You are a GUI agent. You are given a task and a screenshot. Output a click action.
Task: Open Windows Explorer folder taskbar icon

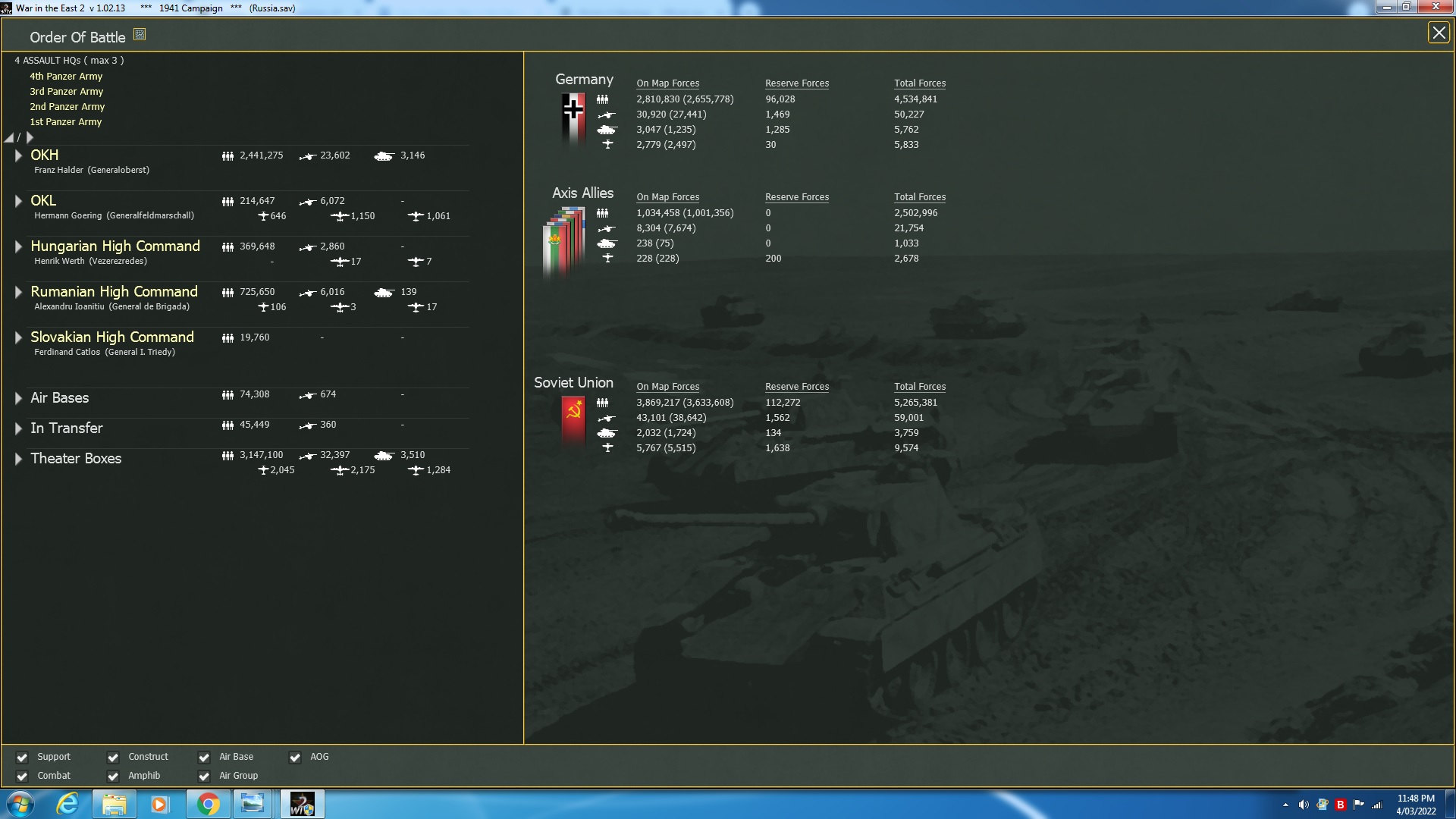[114, 804]
